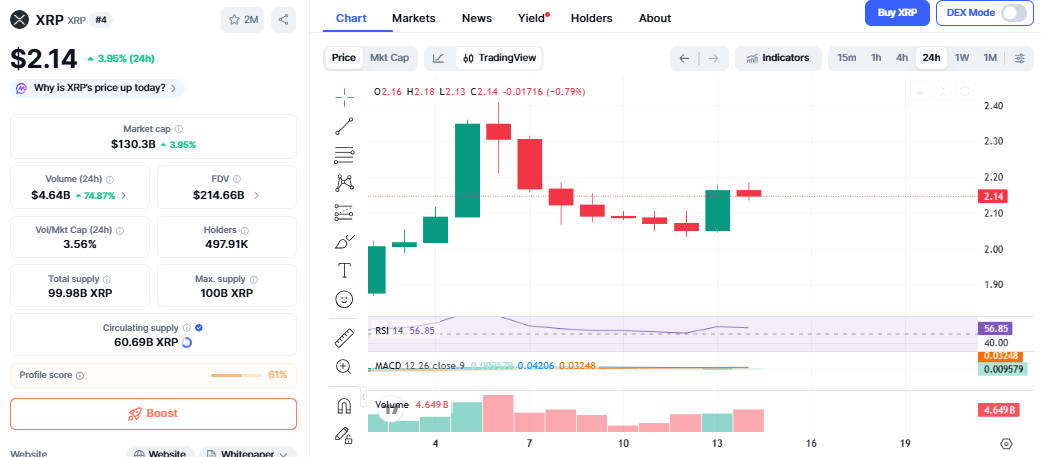
Task: Choose the text annotation tool
Action: click(344, 270)
